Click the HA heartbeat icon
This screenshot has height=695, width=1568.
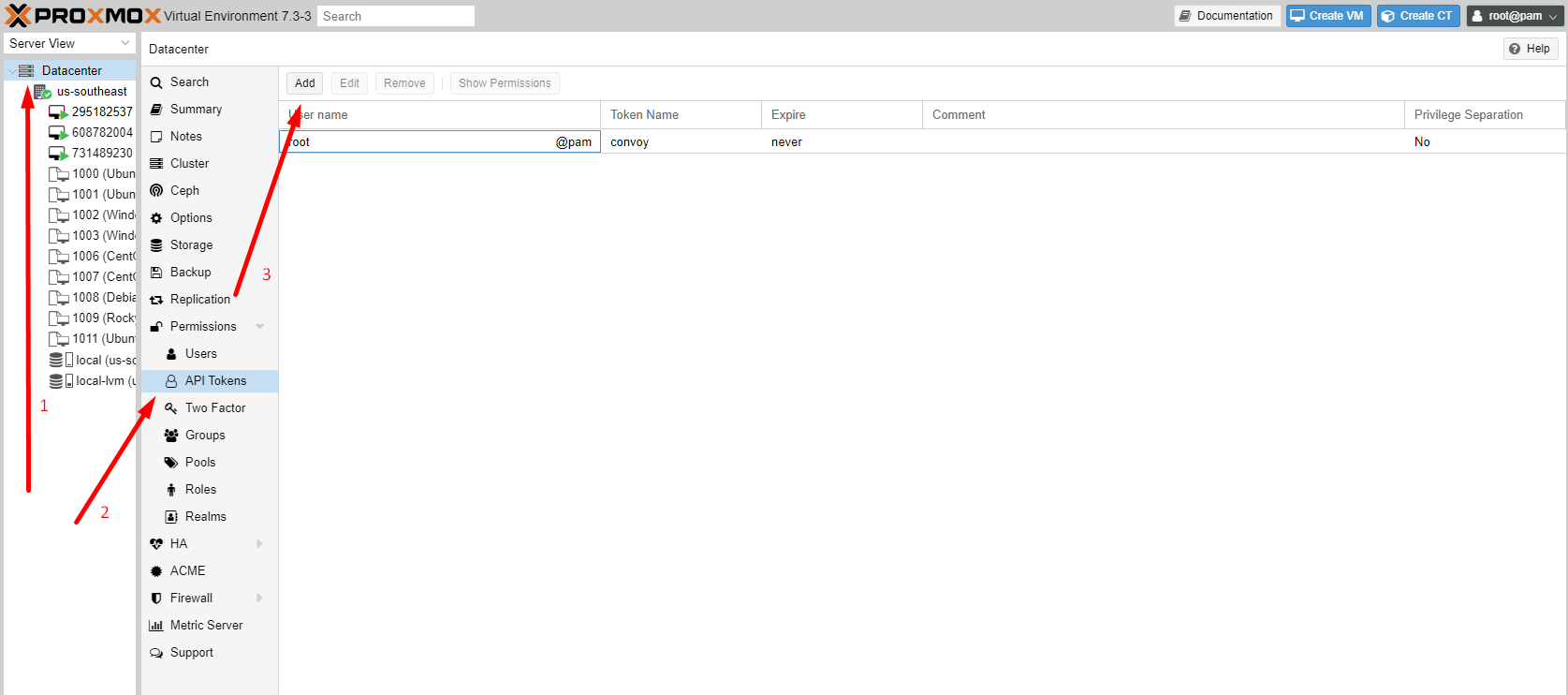pos(156,544)
